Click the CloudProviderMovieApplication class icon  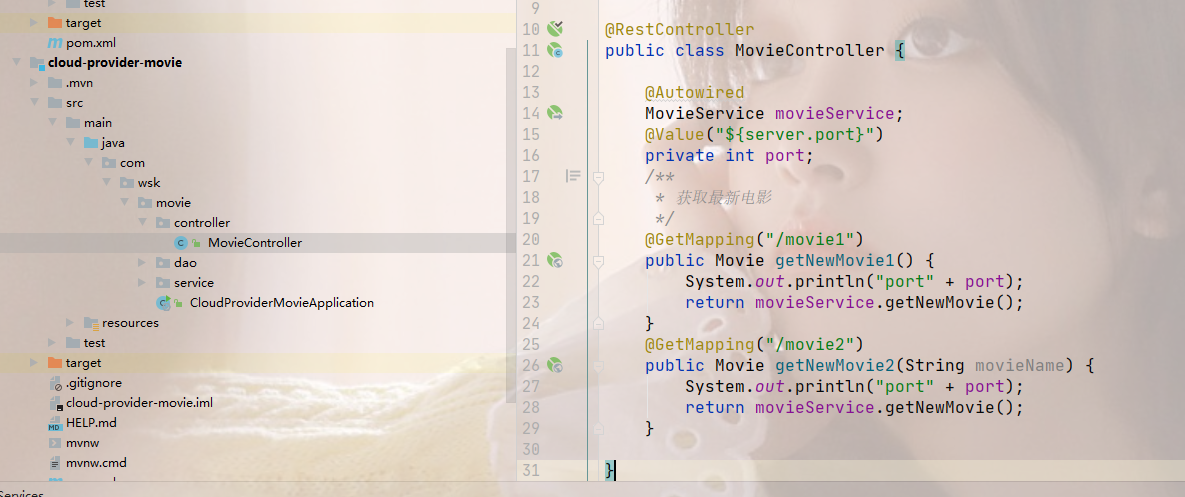pos(162,303)
